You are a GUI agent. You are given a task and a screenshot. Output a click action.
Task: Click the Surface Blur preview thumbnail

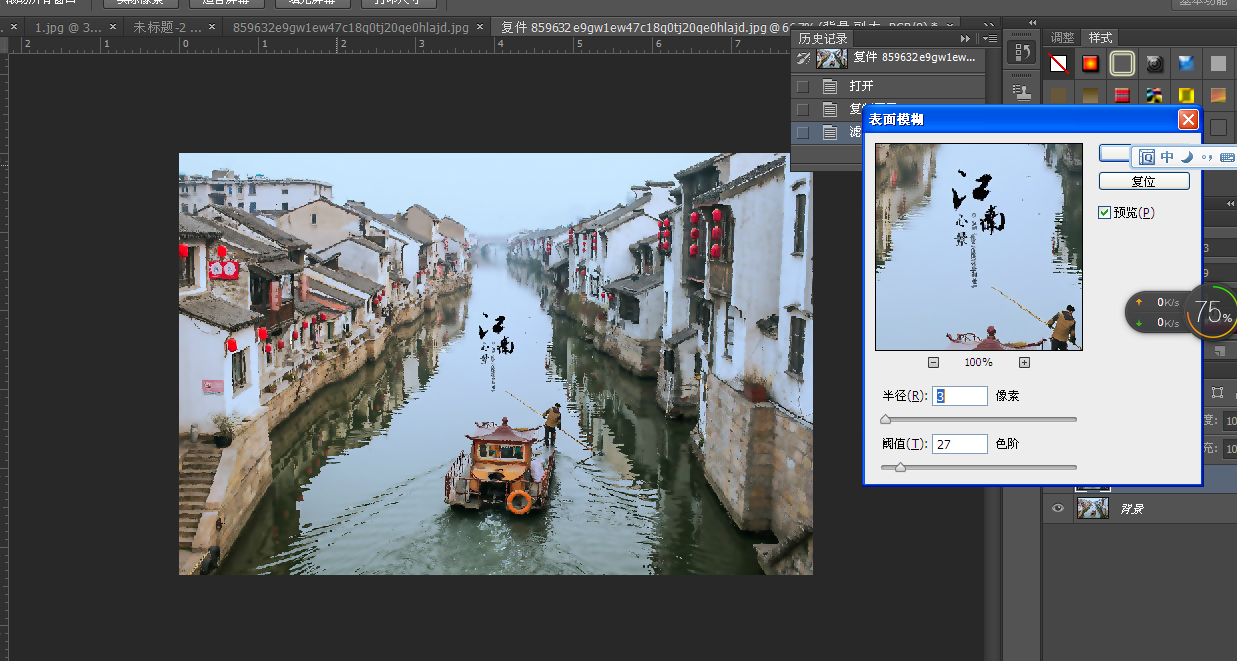pos(979,247)
